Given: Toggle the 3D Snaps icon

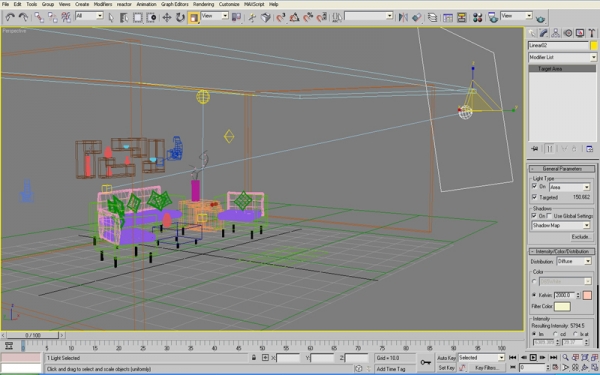Looking at the screenshot, I should pos(281,17).
